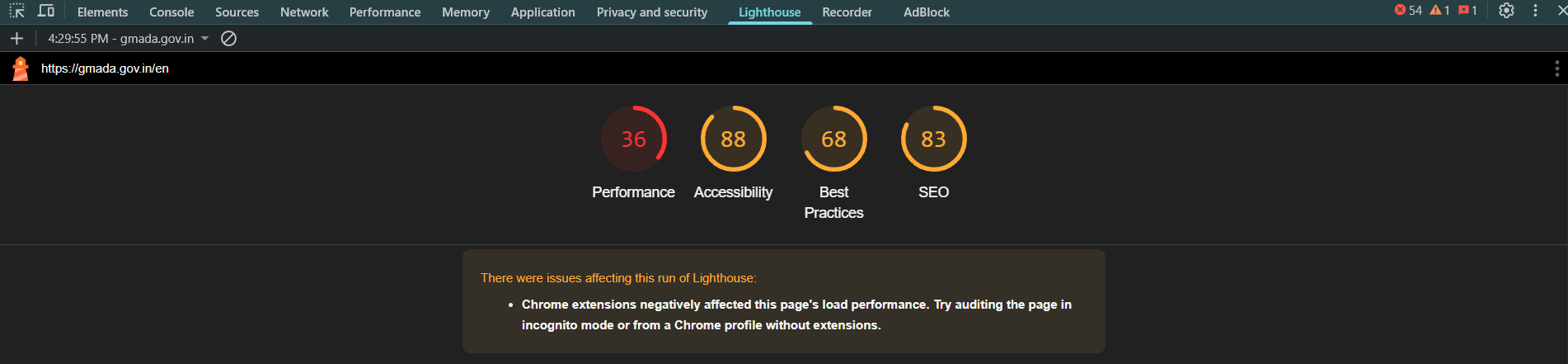
Task: Click the issues flag counter
Action: click(1467, 11)
